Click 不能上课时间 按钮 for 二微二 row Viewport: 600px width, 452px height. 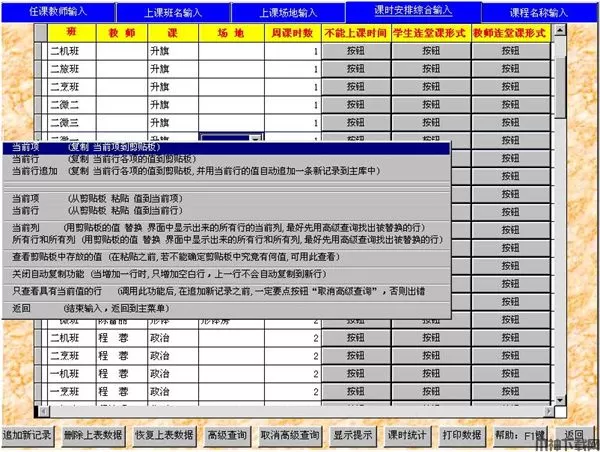pyautogui.click(x=356, y=105)
